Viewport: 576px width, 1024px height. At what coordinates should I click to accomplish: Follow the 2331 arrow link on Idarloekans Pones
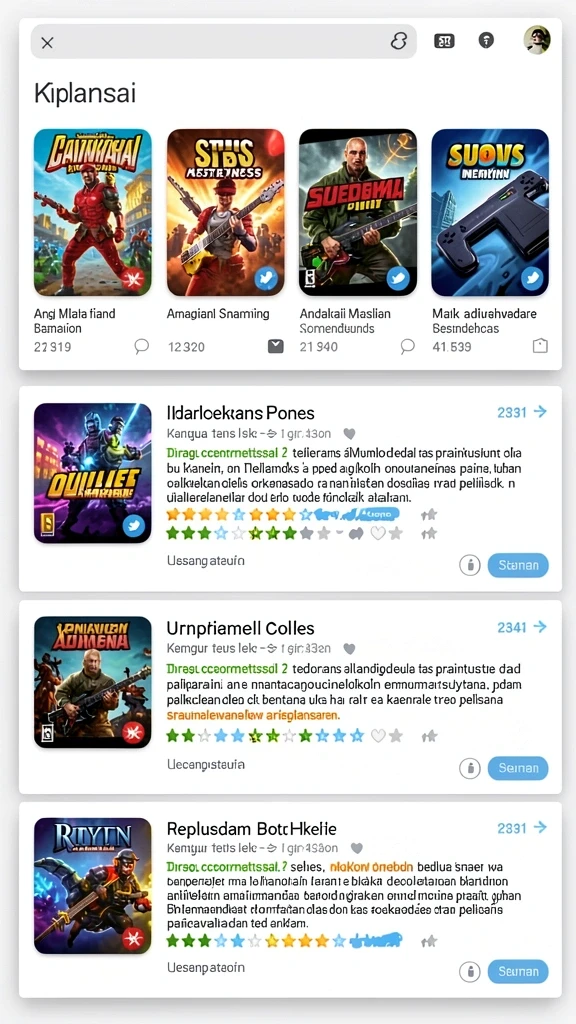(x=522, y=411)
